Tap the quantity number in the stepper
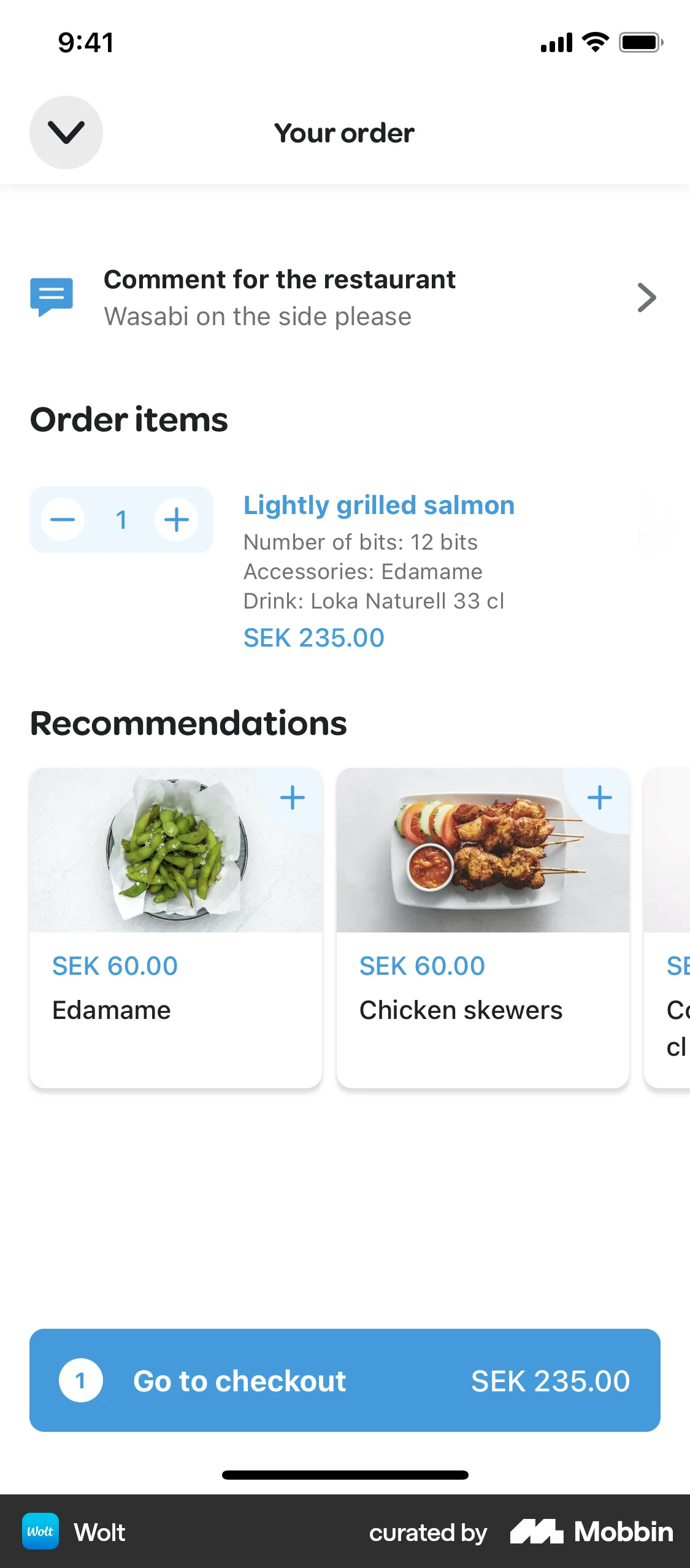 coord(121,520)
